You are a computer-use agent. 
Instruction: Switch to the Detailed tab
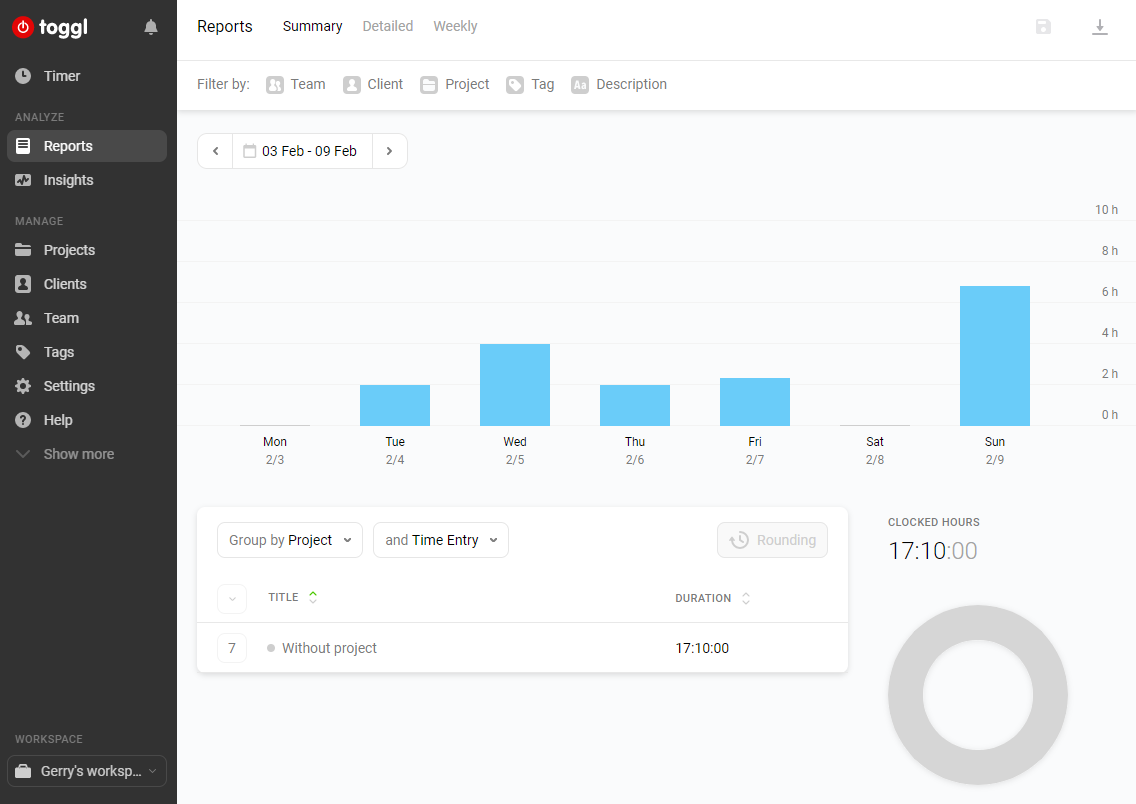pyautogui.click(x=388, y=27)
